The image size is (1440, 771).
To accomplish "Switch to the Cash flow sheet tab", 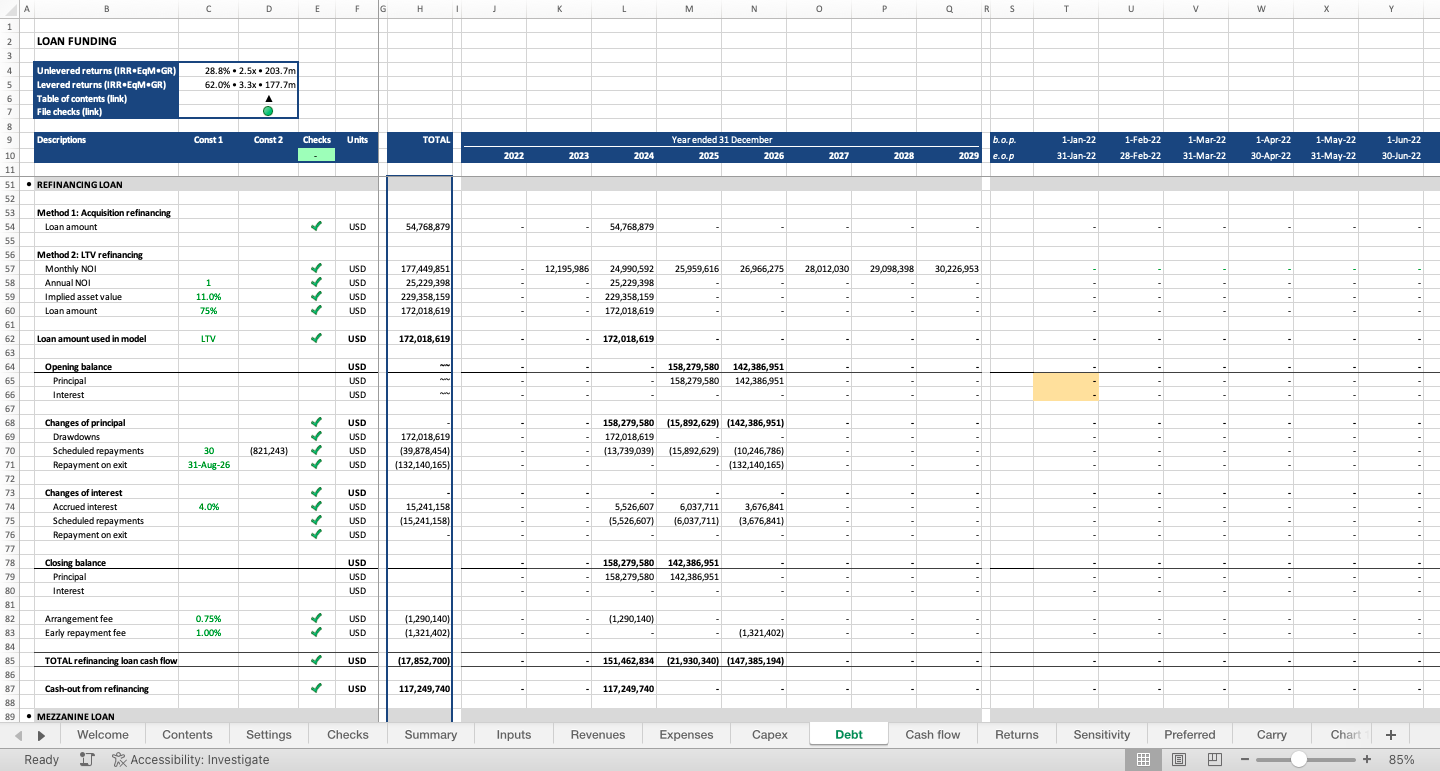I will pyautogui.click(x=933, y=735).
